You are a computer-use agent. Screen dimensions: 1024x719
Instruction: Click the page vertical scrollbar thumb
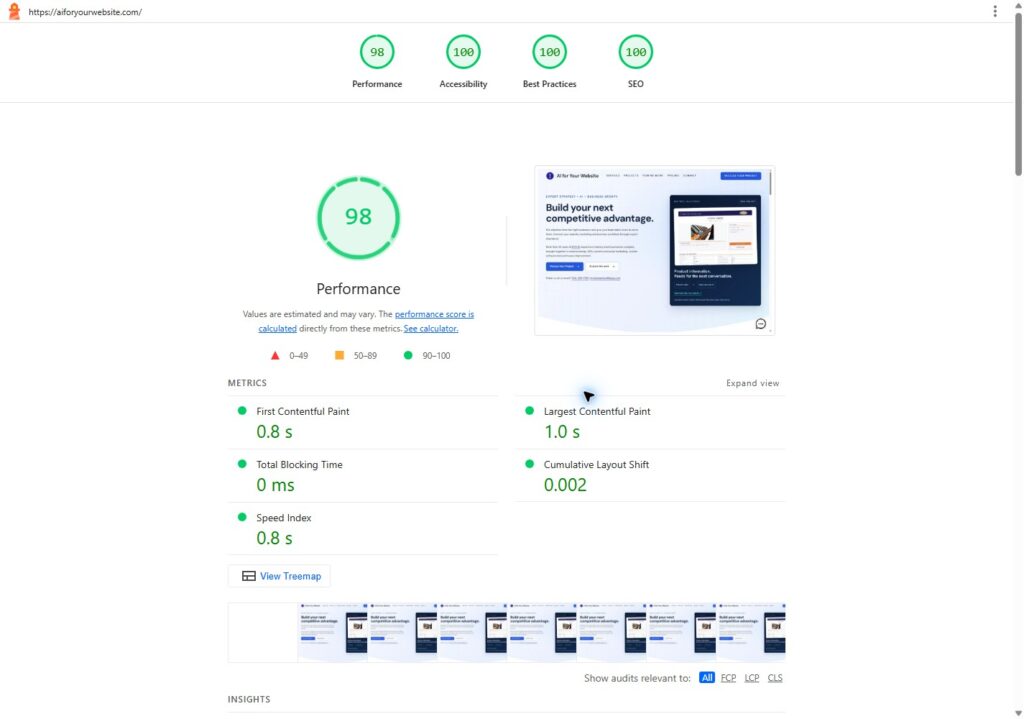click(x=1018, y=94)
